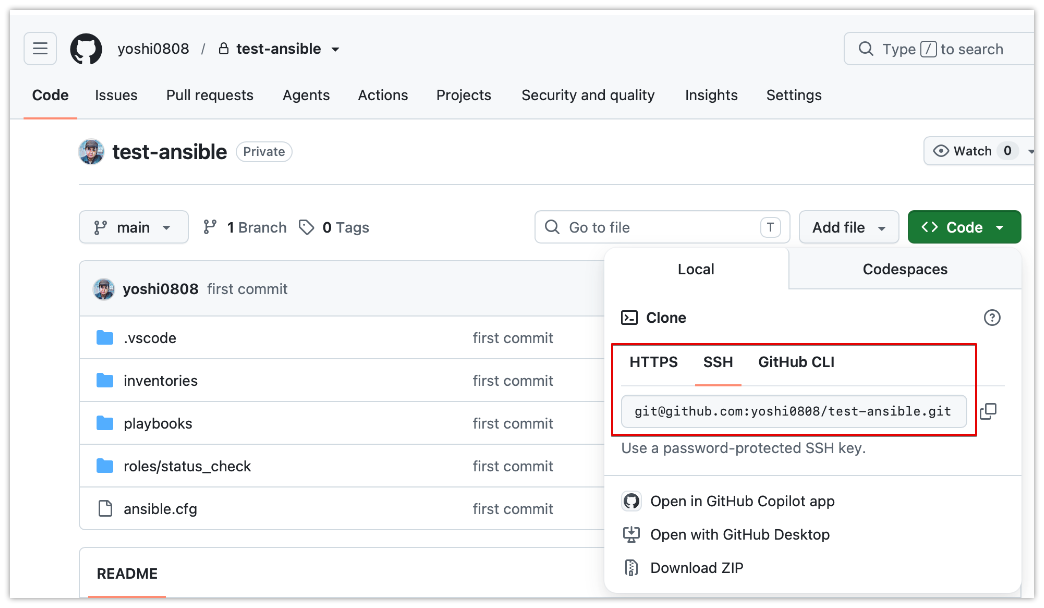Viewport: 1044px width, 608px height.
Task: Click the clone help question mark icon
Action: coord(992,318)
